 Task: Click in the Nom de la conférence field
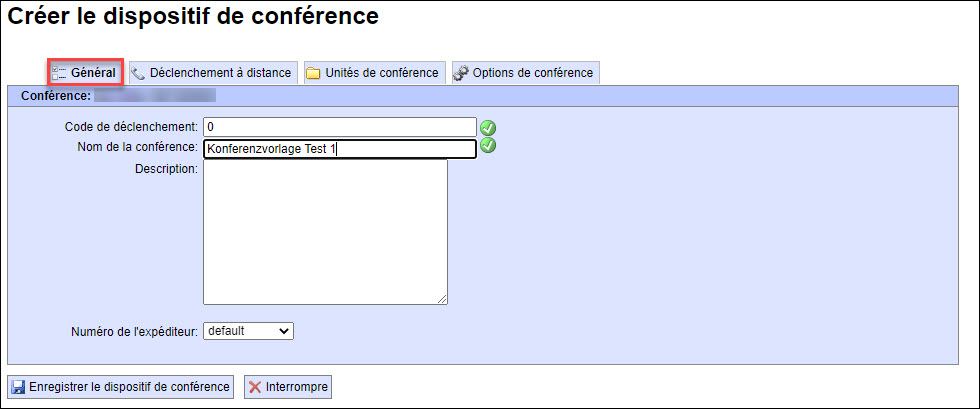coord(340,149)
